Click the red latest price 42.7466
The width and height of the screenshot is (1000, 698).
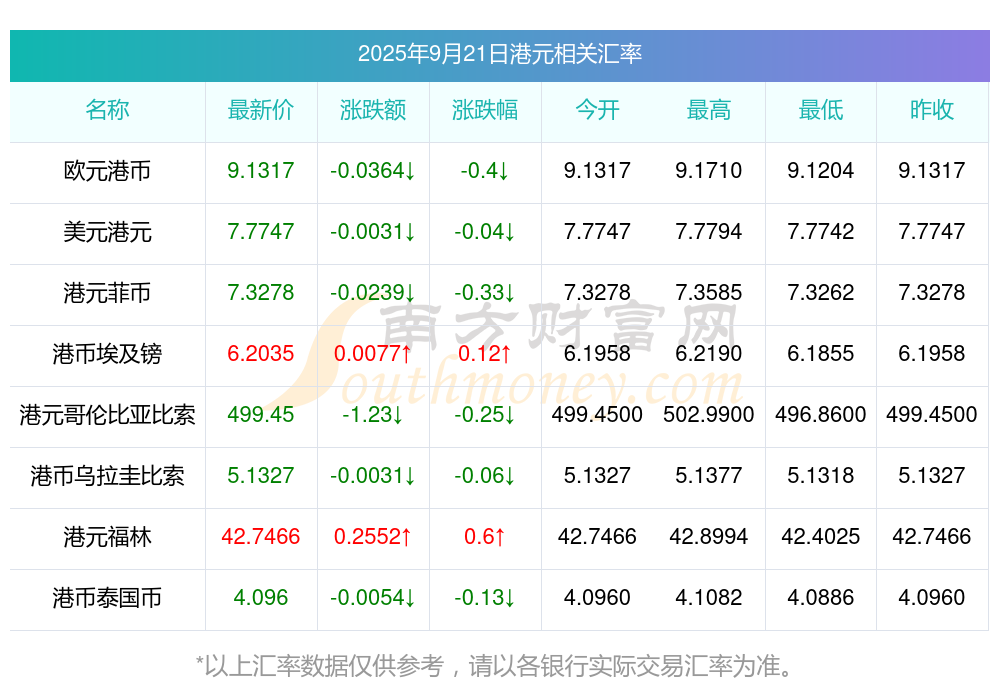261,536
